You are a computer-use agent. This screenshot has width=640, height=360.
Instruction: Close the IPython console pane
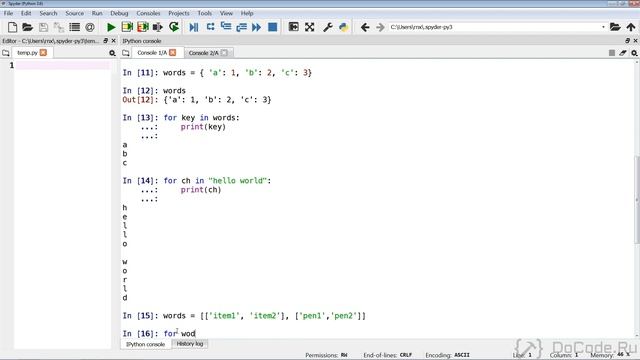[x=635, y=41]
